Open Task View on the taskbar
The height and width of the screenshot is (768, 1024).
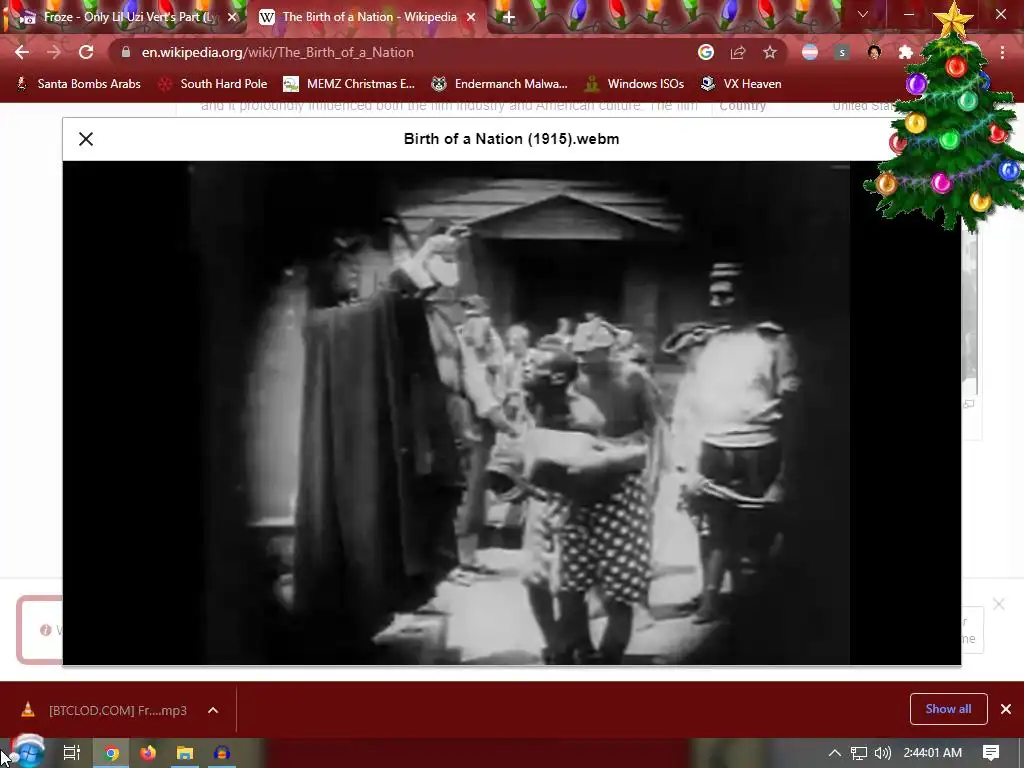(x=72, y=753)
